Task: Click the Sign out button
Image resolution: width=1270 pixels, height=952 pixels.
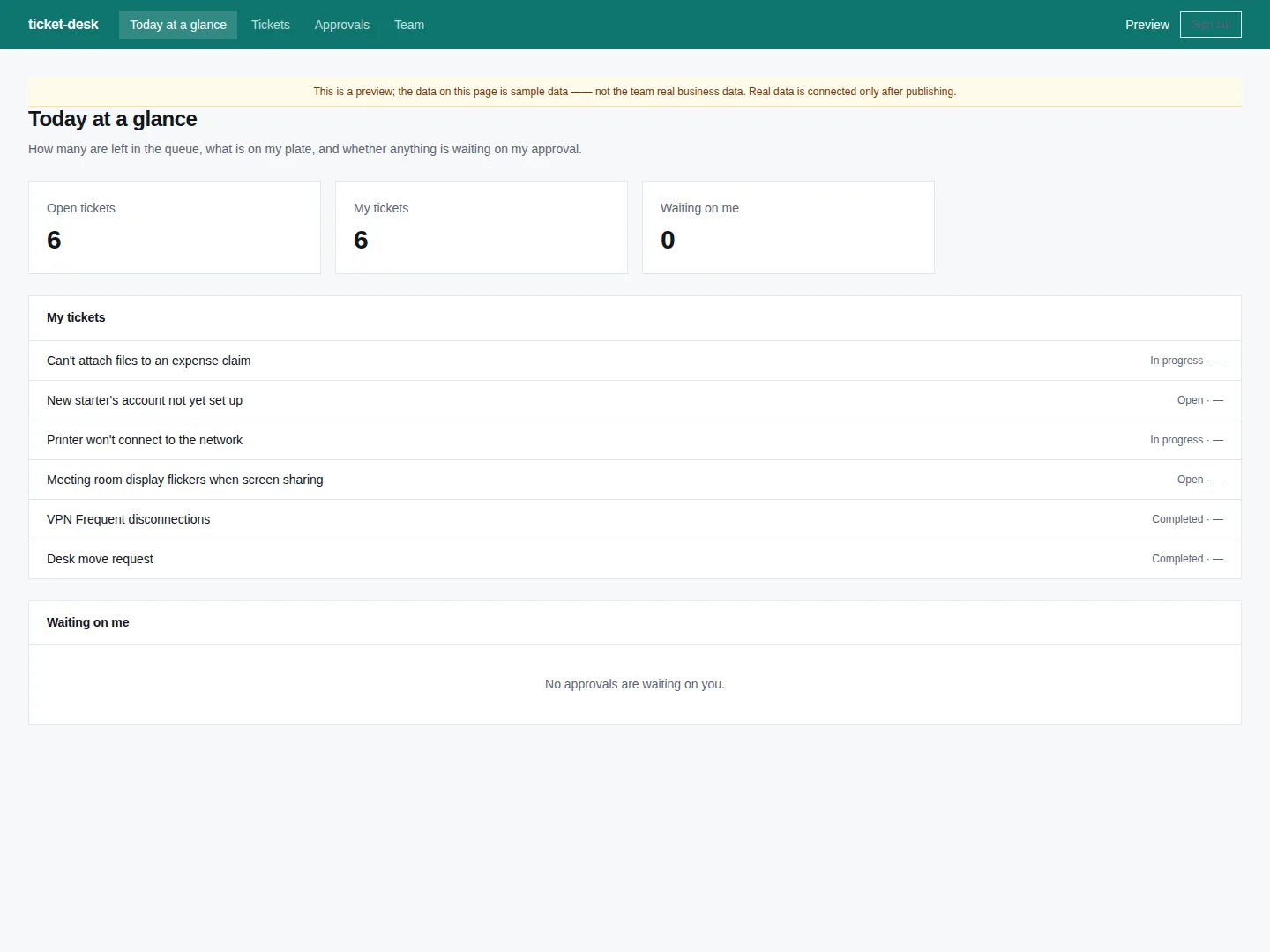Action: click(x=1211, y=25)
